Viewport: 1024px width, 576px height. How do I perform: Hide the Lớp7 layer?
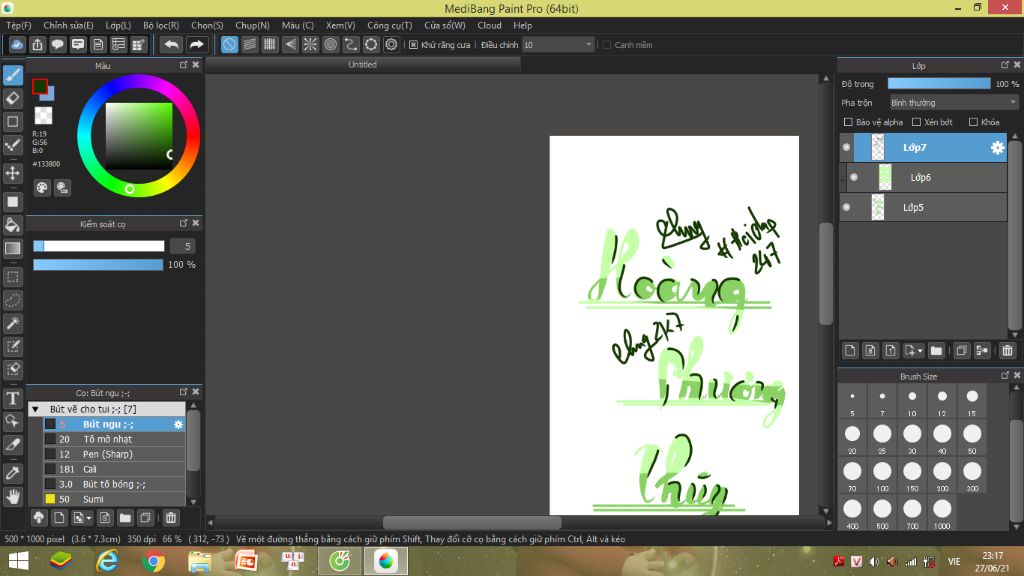[846, 148]
